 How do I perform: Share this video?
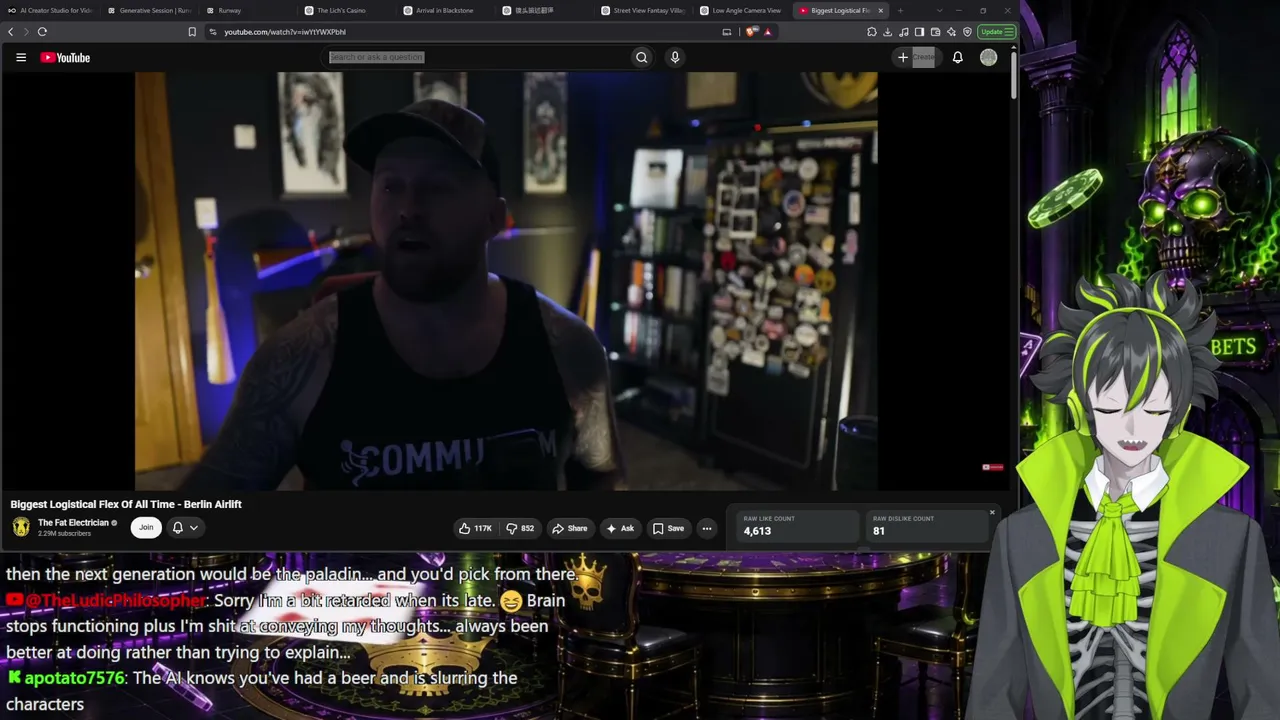(570, 528)
